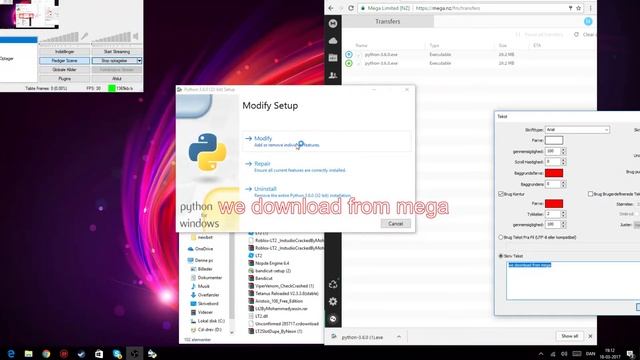Image resolution: width=640 pixels, height=360 pixels.
Task: Click first python-3.6.0.exe transfer status icon
Action: (349, 54)
